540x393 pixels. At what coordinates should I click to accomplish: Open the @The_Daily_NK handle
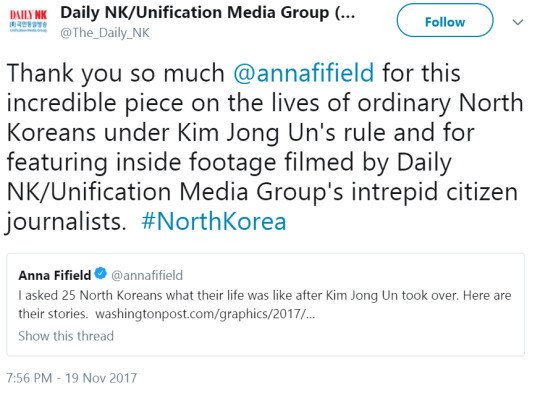pyautogui.click(x=105, y=33)
